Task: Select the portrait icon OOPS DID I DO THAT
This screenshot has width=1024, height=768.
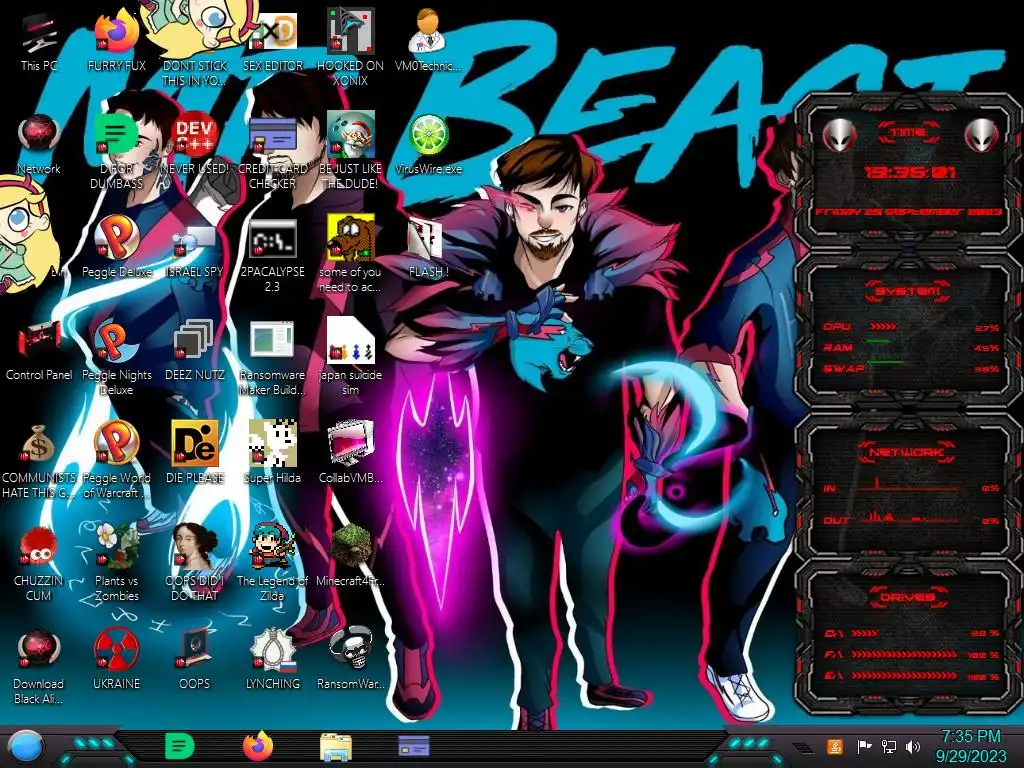Action: click(x=195, y=546)
